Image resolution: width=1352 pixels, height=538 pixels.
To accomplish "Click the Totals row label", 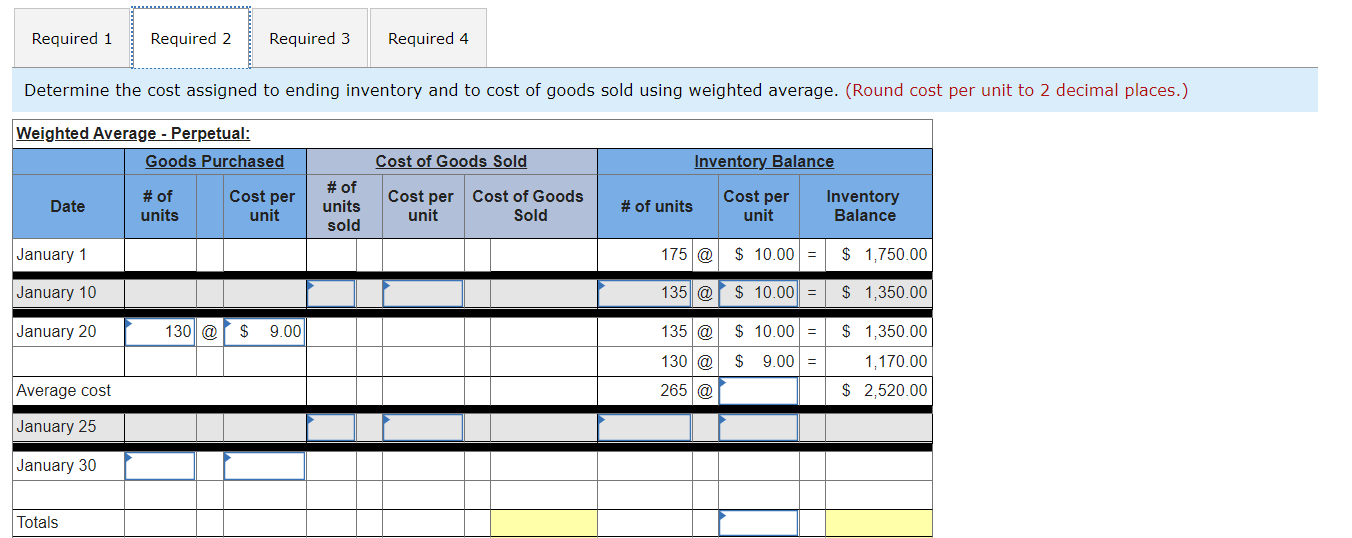I will point(38,522).
